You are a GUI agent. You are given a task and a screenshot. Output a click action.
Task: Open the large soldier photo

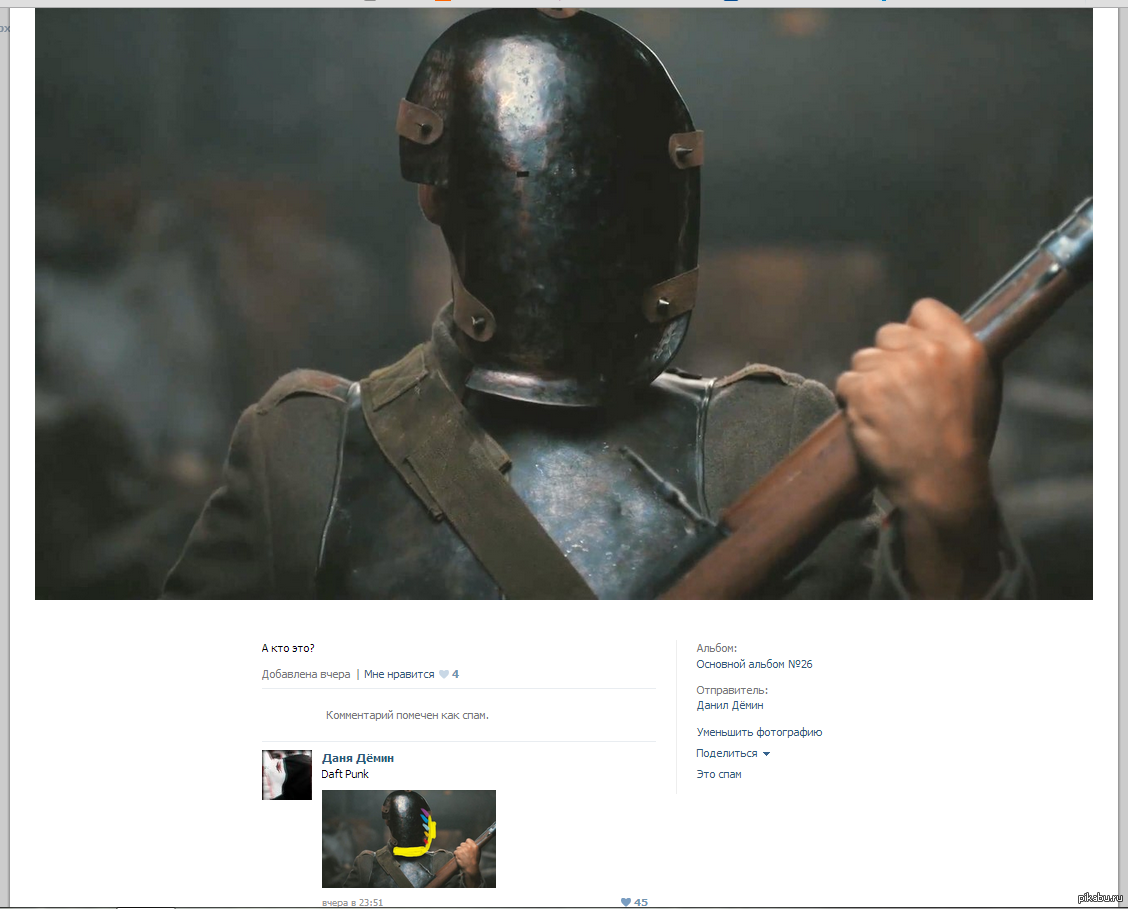(563, 303)
